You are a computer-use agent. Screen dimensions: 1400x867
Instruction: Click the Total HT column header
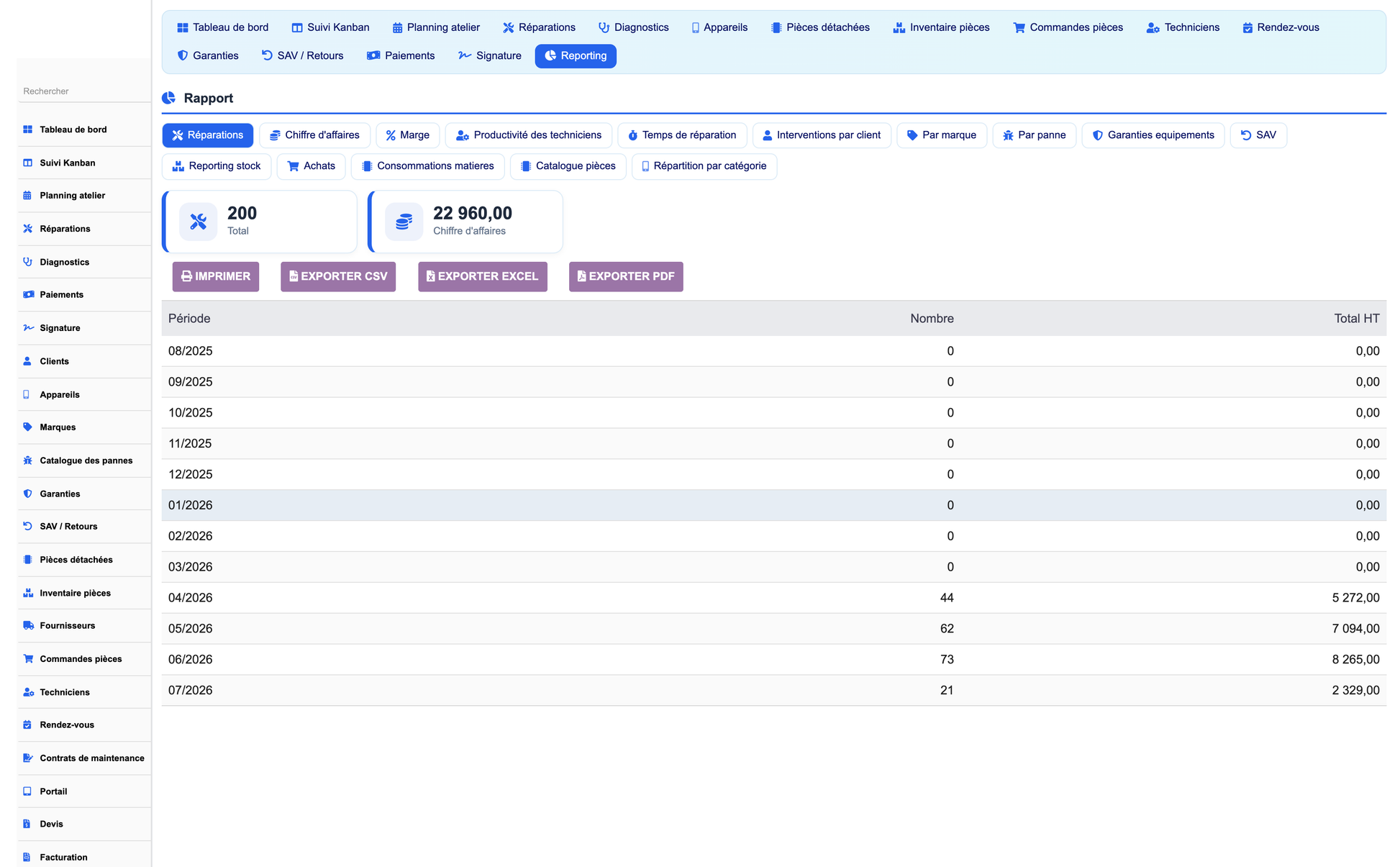(1357, 318)
